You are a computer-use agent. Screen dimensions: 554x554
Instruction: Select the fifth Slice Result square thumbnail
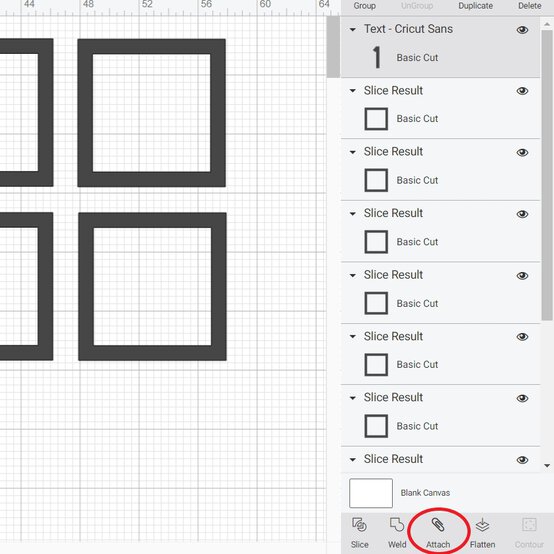pyautogui.click(x=376, y=365)
